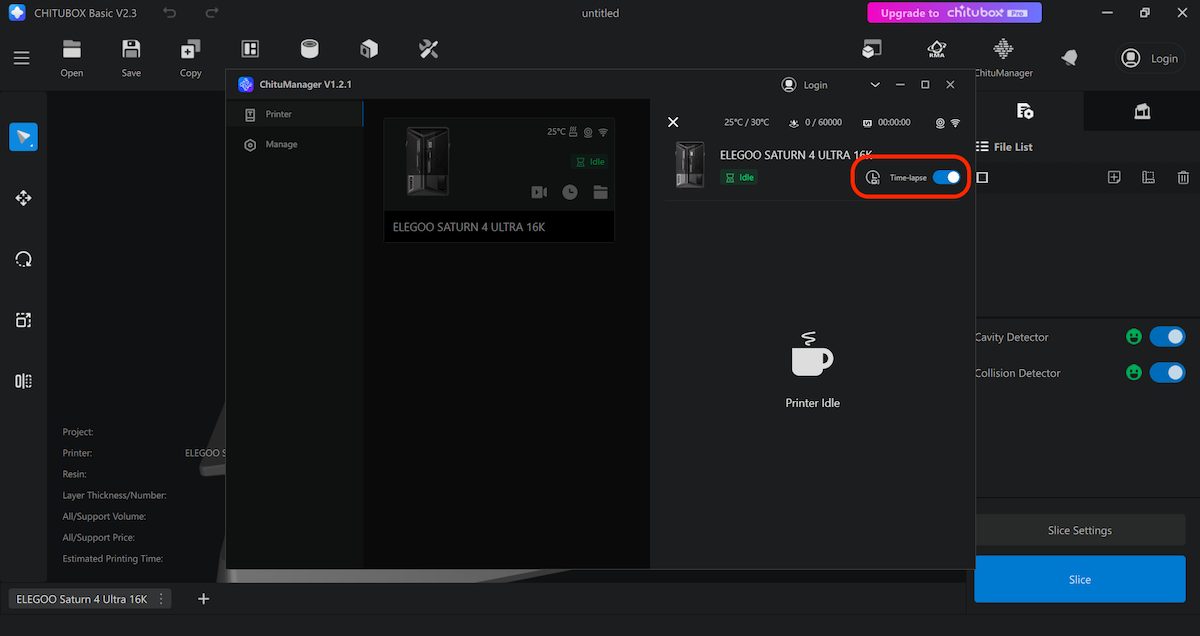Add a new printer tab with plus
Screen dimensions: 1200x636
pyautogui.click(x=204, y=599)
